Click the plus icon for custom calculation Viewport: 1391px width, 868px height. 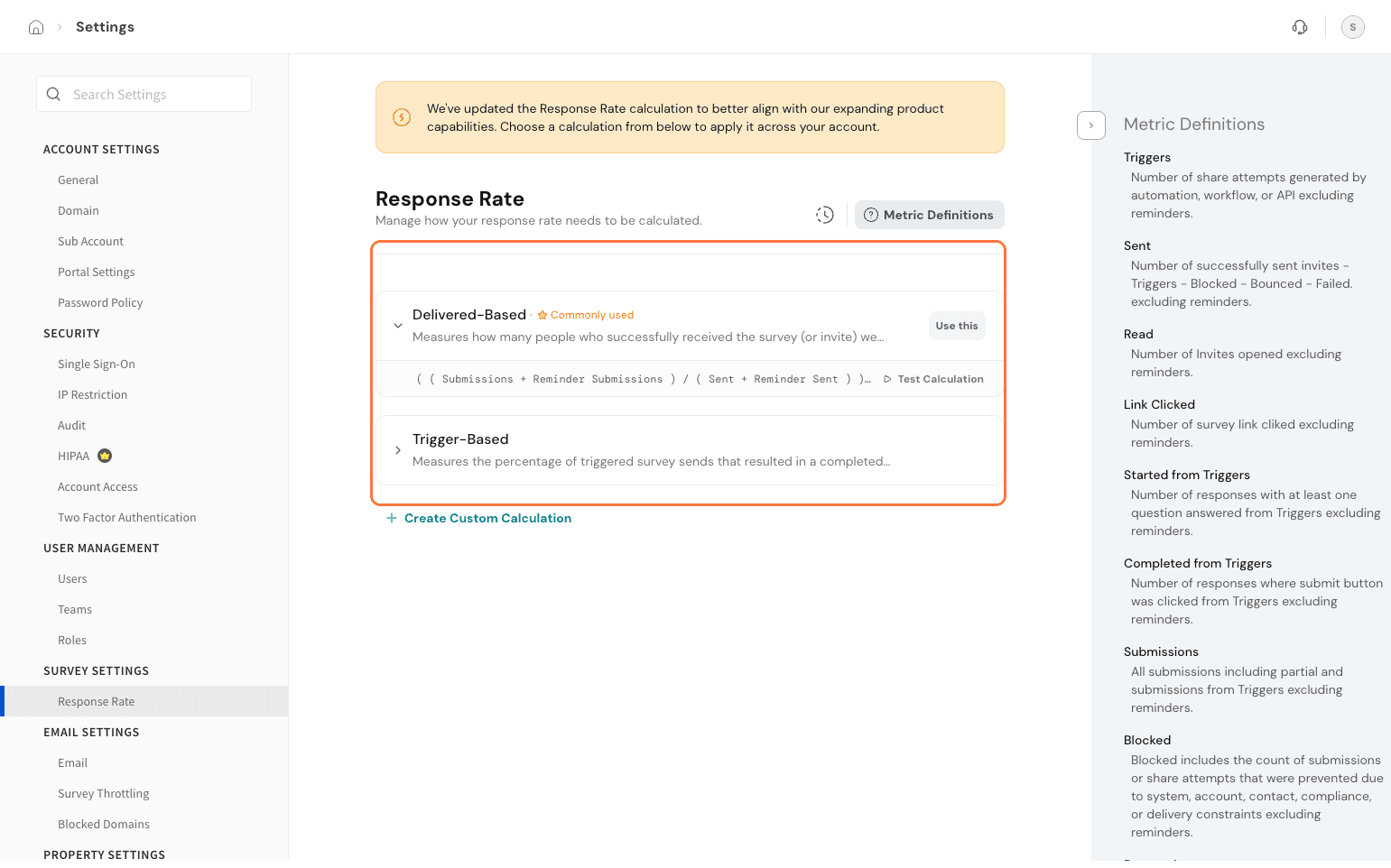tap(392, 518)
